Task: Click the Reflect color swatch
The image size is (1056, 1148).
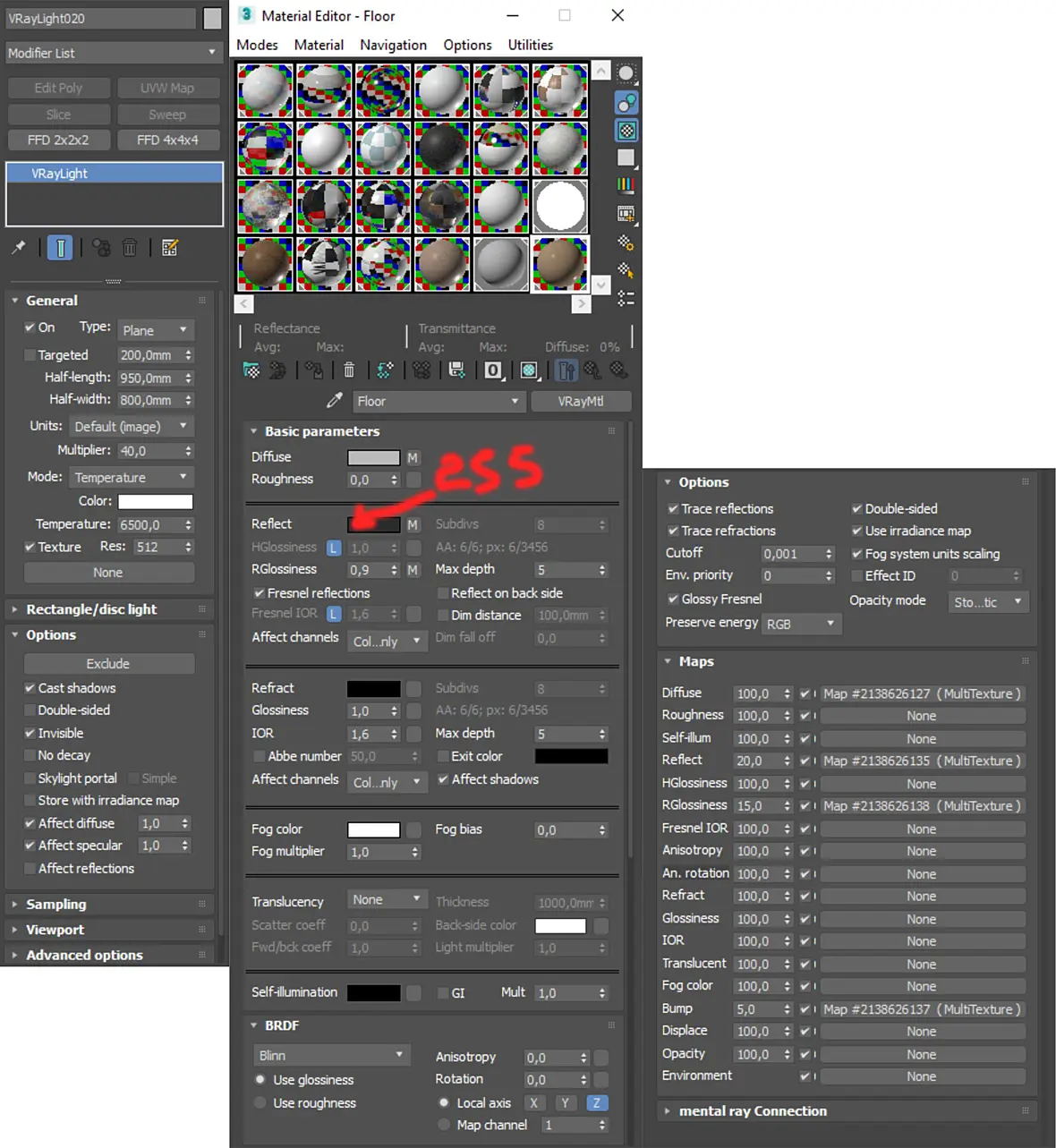Action: coord(373,524)
